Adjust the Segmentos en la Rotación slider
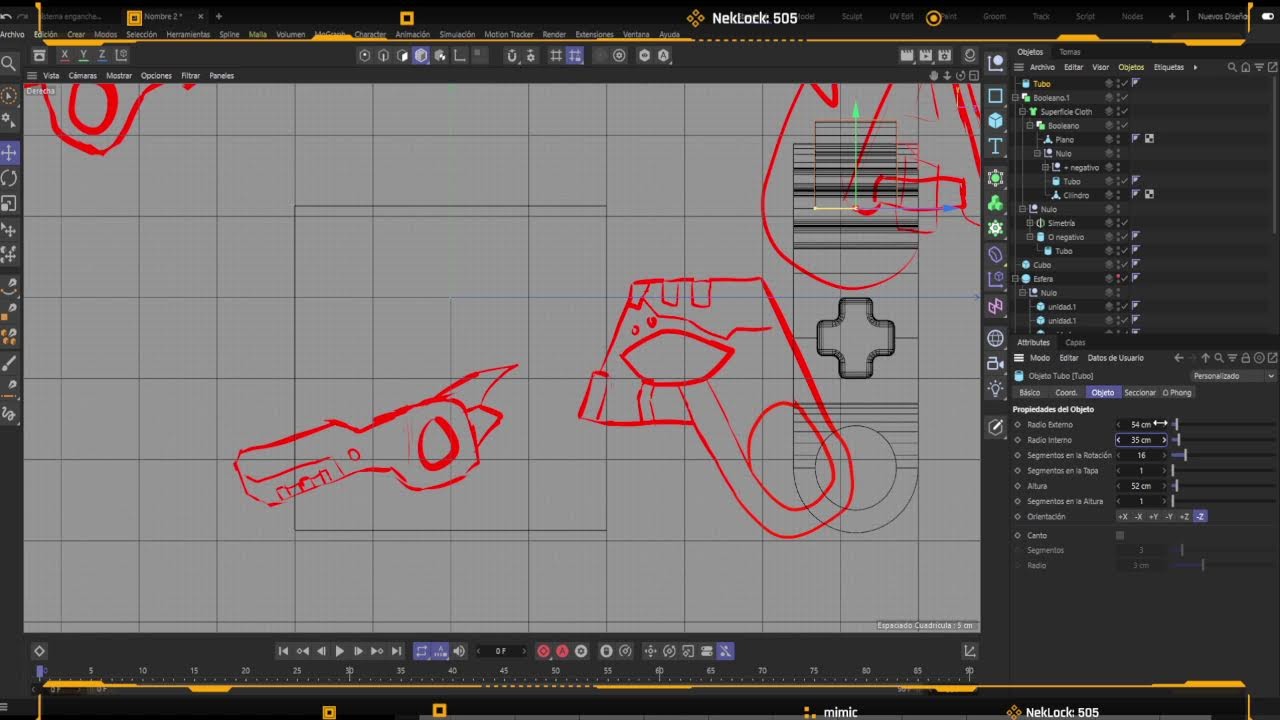The width and height of the screenshot is (1280, 720). tap(1224, 455)
